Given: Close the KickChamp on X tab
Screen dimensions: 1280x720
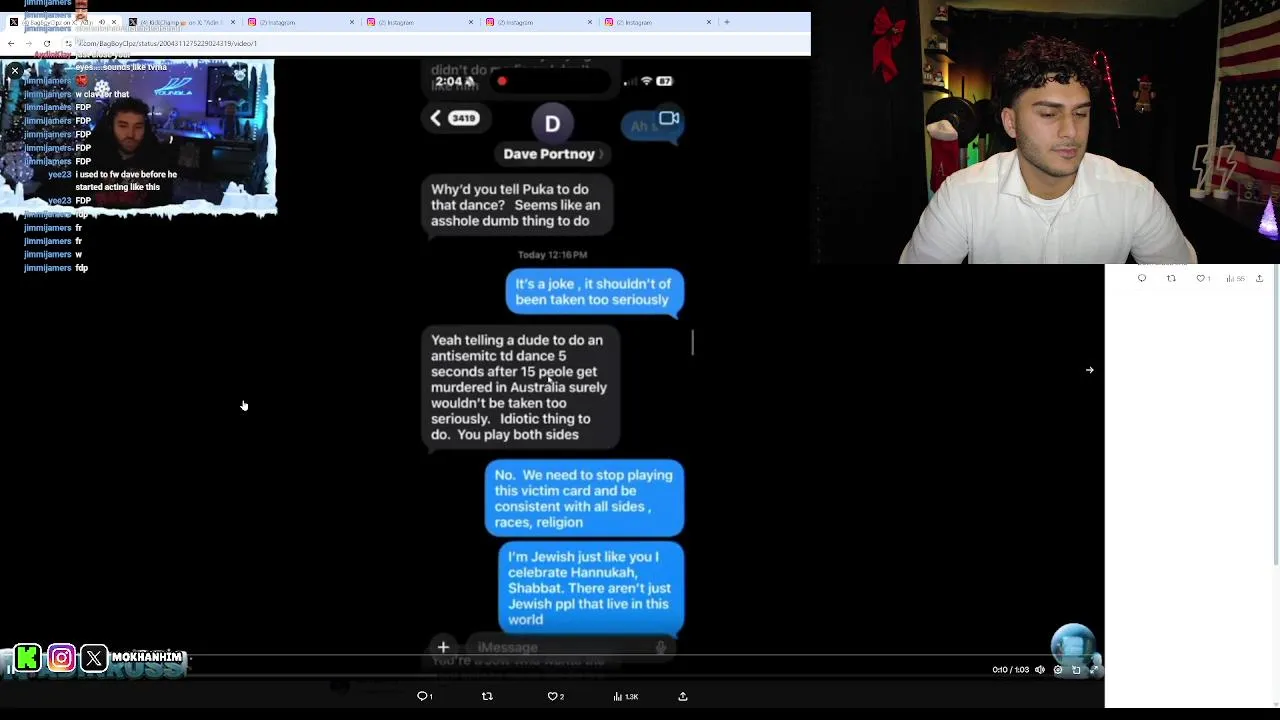Looking at the screenshot, I should pyautogui.click(x=233, y=22).
